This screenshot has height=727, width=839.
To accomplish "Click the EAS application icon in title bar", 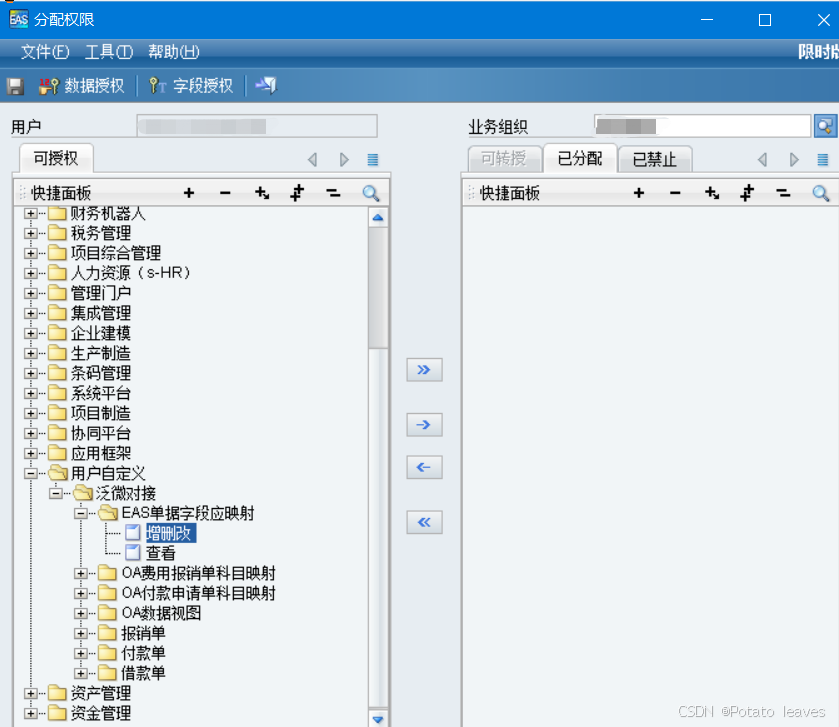I will tap(19, 20).
